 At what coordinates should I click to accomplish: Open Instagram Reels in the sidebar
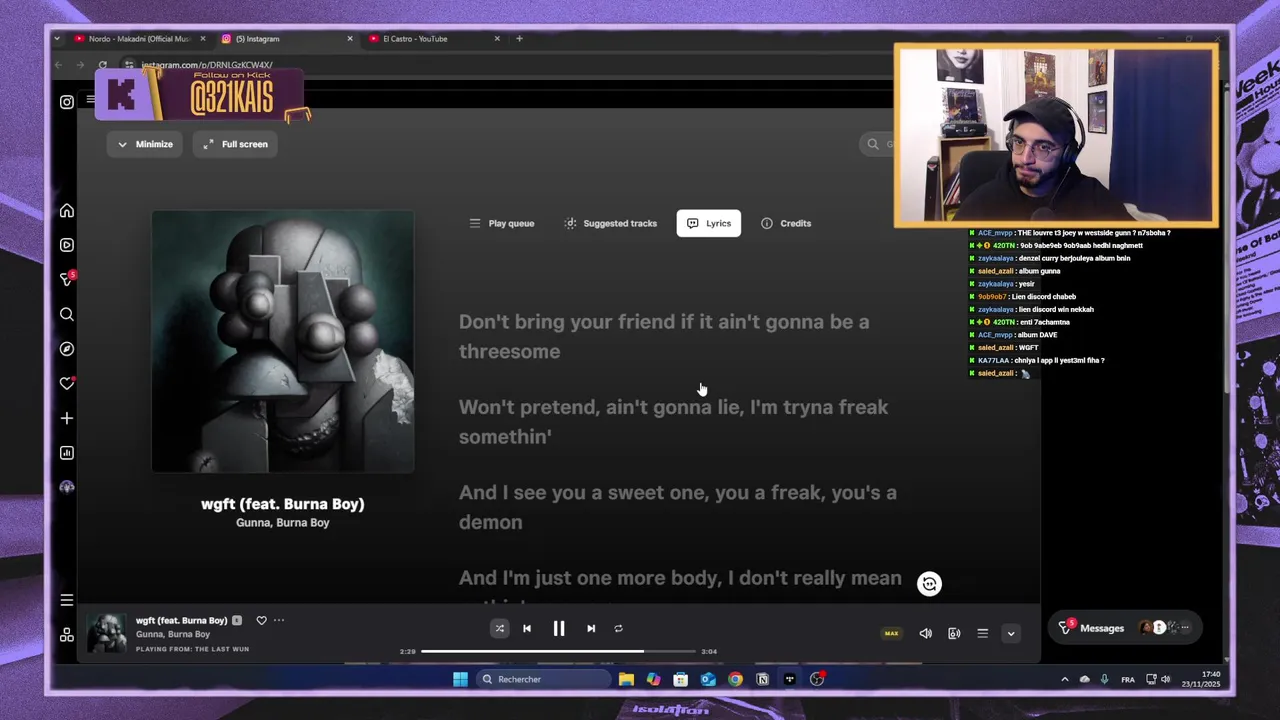point(67,245)
